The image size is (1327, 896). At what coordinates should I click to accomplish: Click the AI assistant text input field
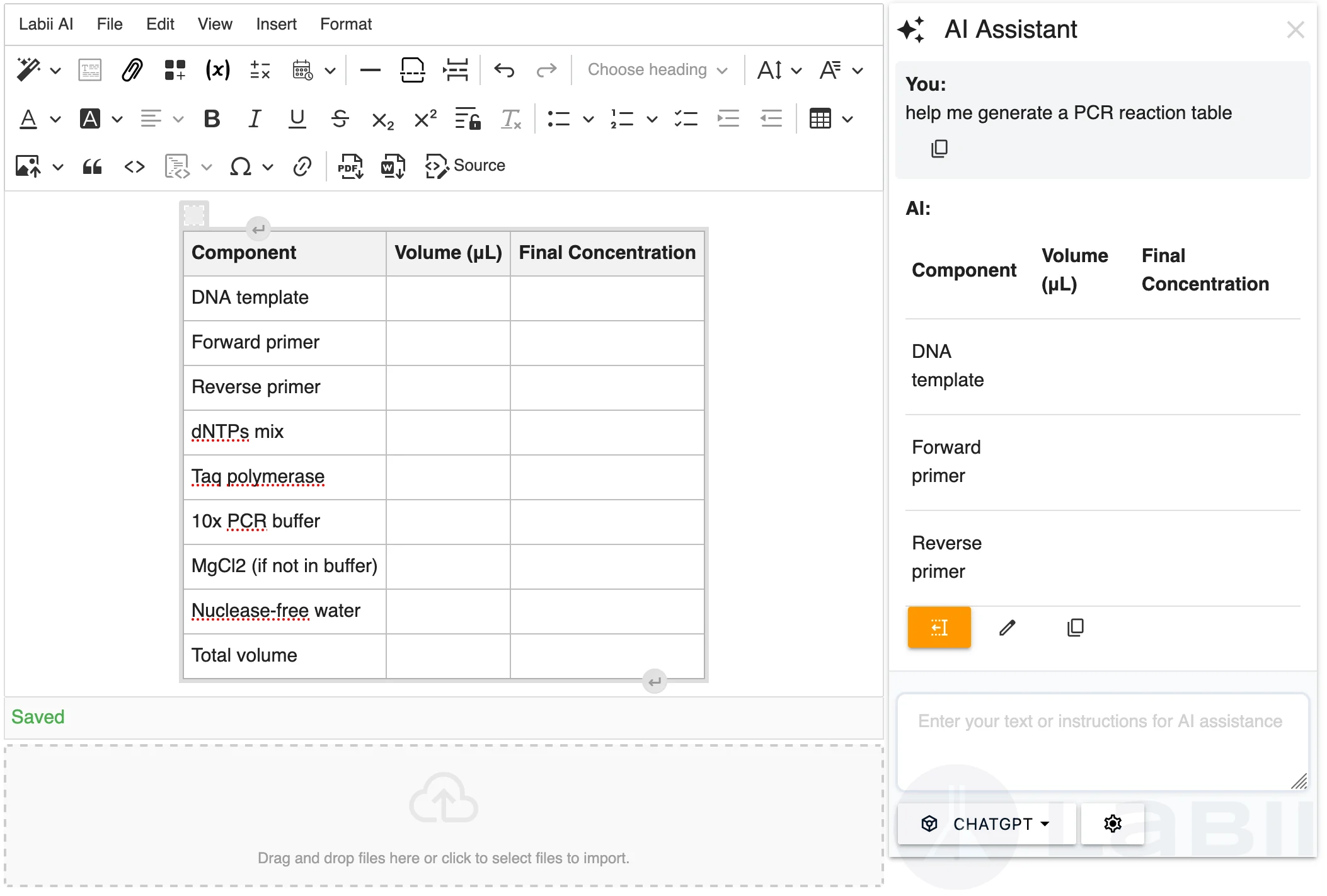1103,742
